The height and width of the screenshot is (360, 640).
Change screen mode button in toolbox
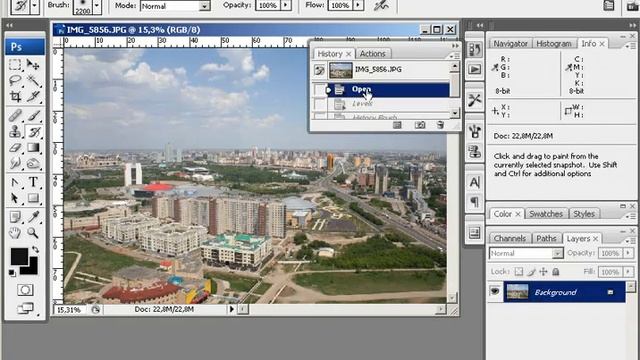[25, 308]
